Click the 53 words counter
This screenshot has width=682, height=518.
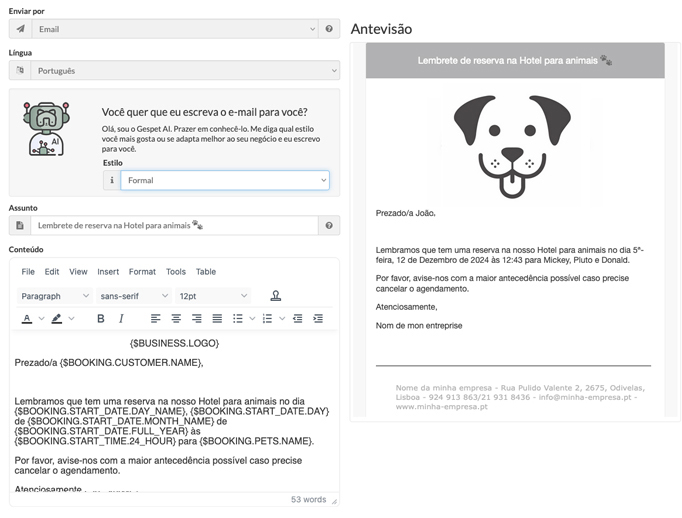point(308,499)
